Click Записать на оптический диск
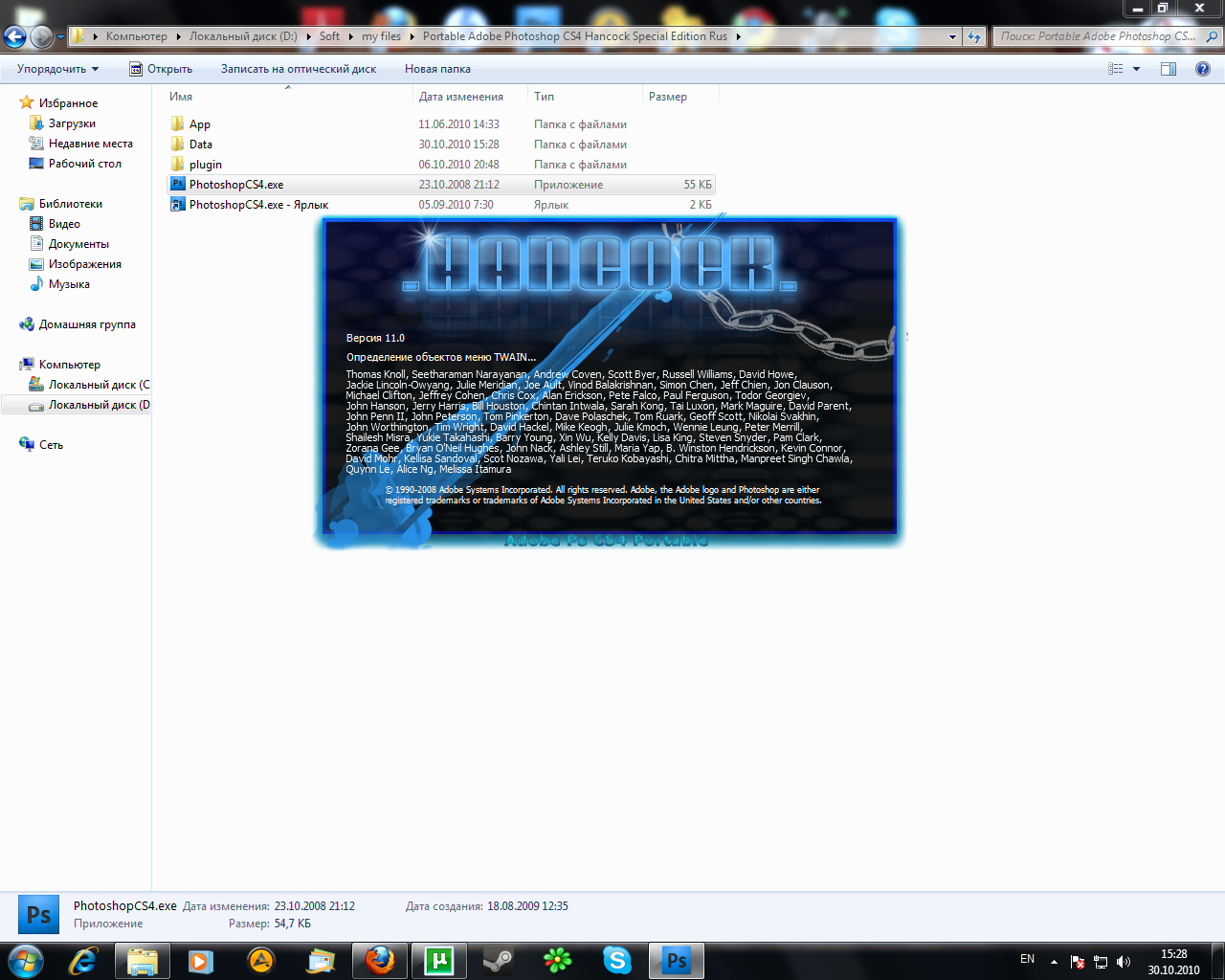The width and height of the screenshot is (1225, 980). coord(299,69)
